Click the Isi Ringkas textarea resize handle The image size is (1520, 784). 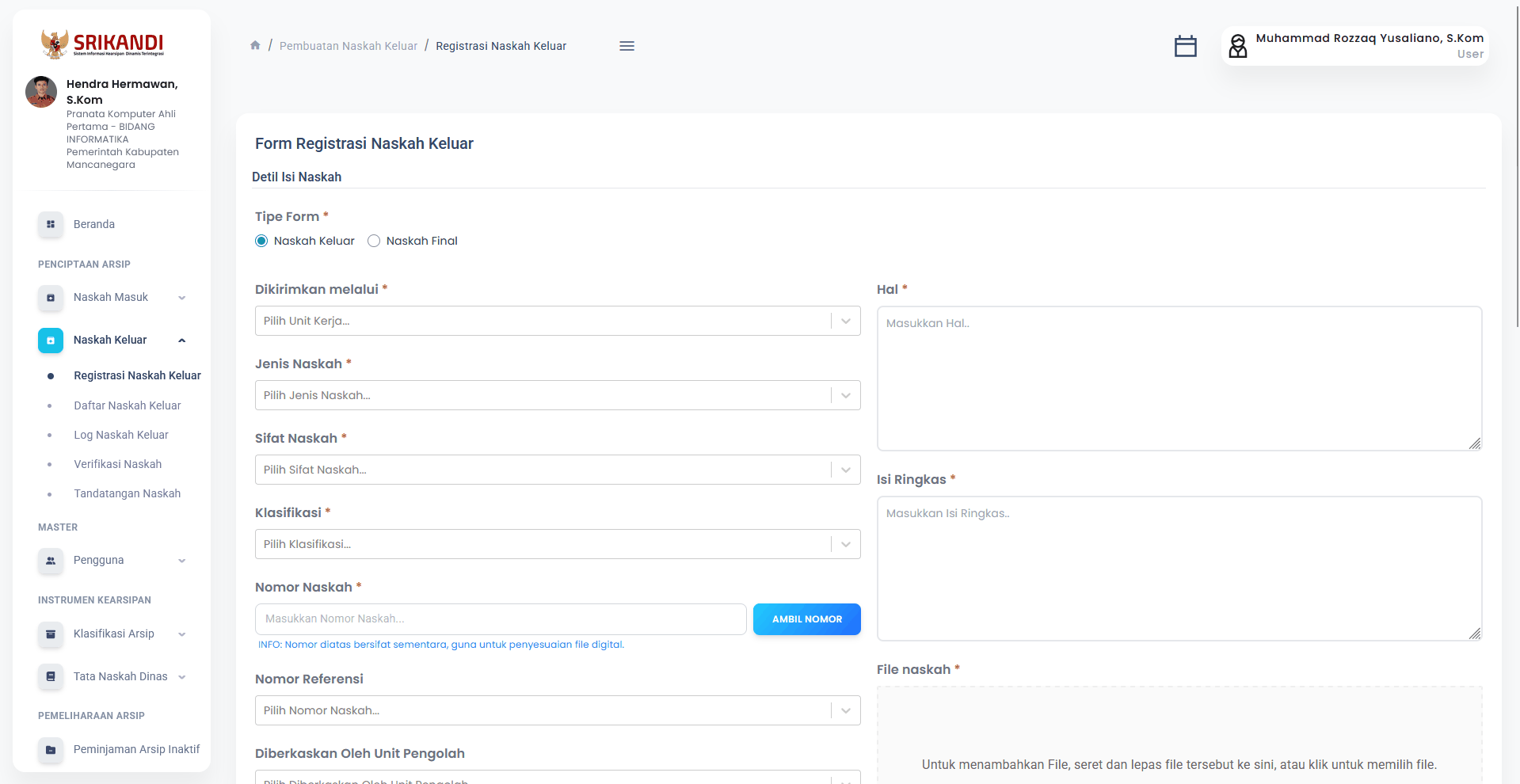point(1475,634)
